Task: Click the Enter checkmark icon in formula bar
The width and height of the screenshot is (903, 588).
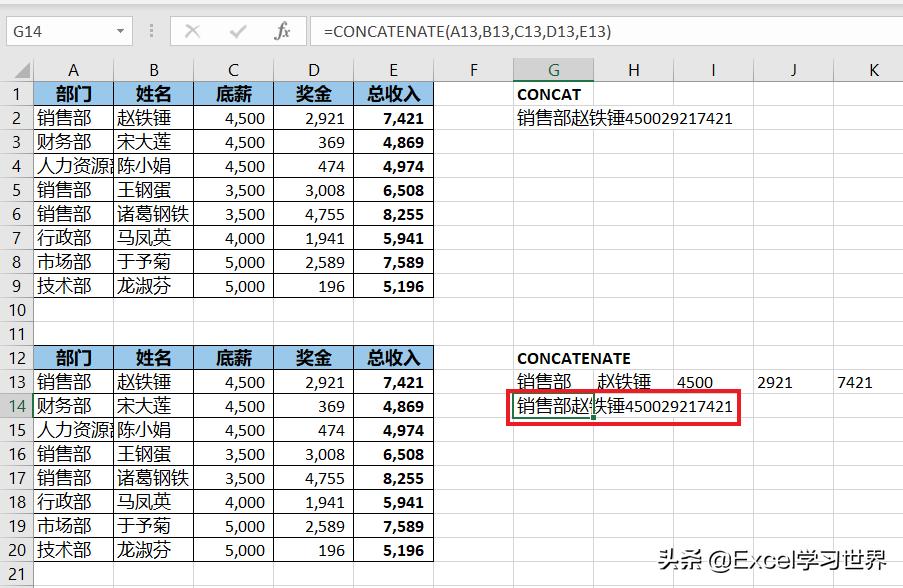Action: click(x=237, y=31)
